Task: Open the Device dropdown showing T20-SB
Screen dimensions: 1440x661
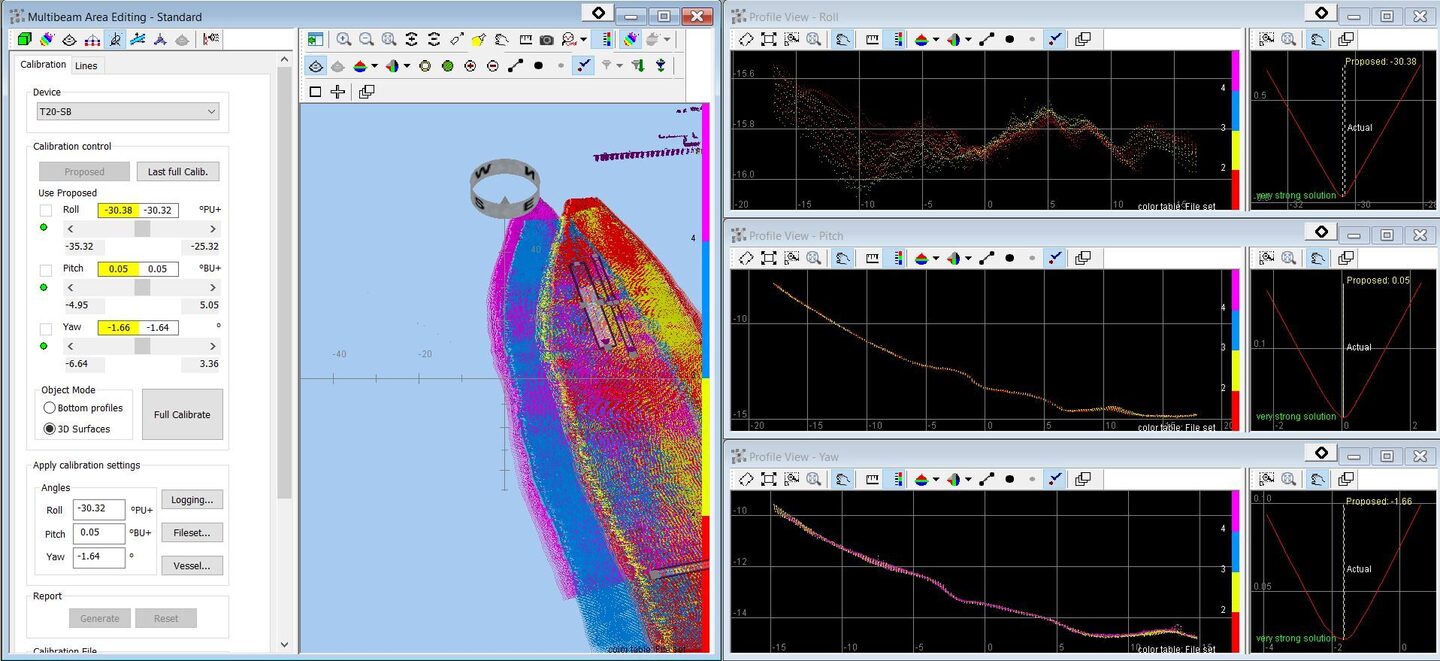Action: [x=128, y=112]
